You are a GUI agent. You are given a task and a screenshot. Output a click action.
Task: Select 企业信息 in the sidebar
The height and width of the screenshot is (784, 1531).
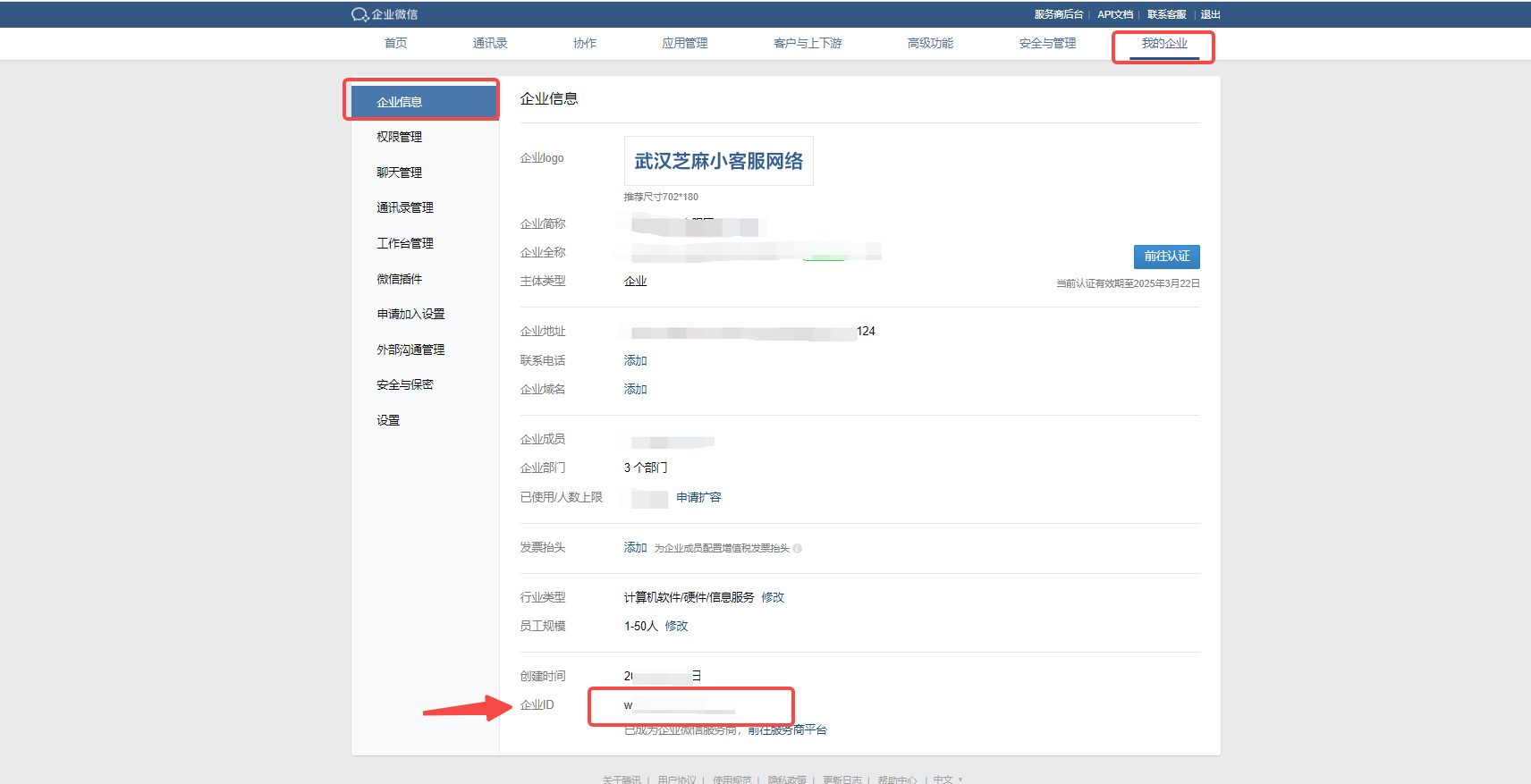click(x=424, y=102)
